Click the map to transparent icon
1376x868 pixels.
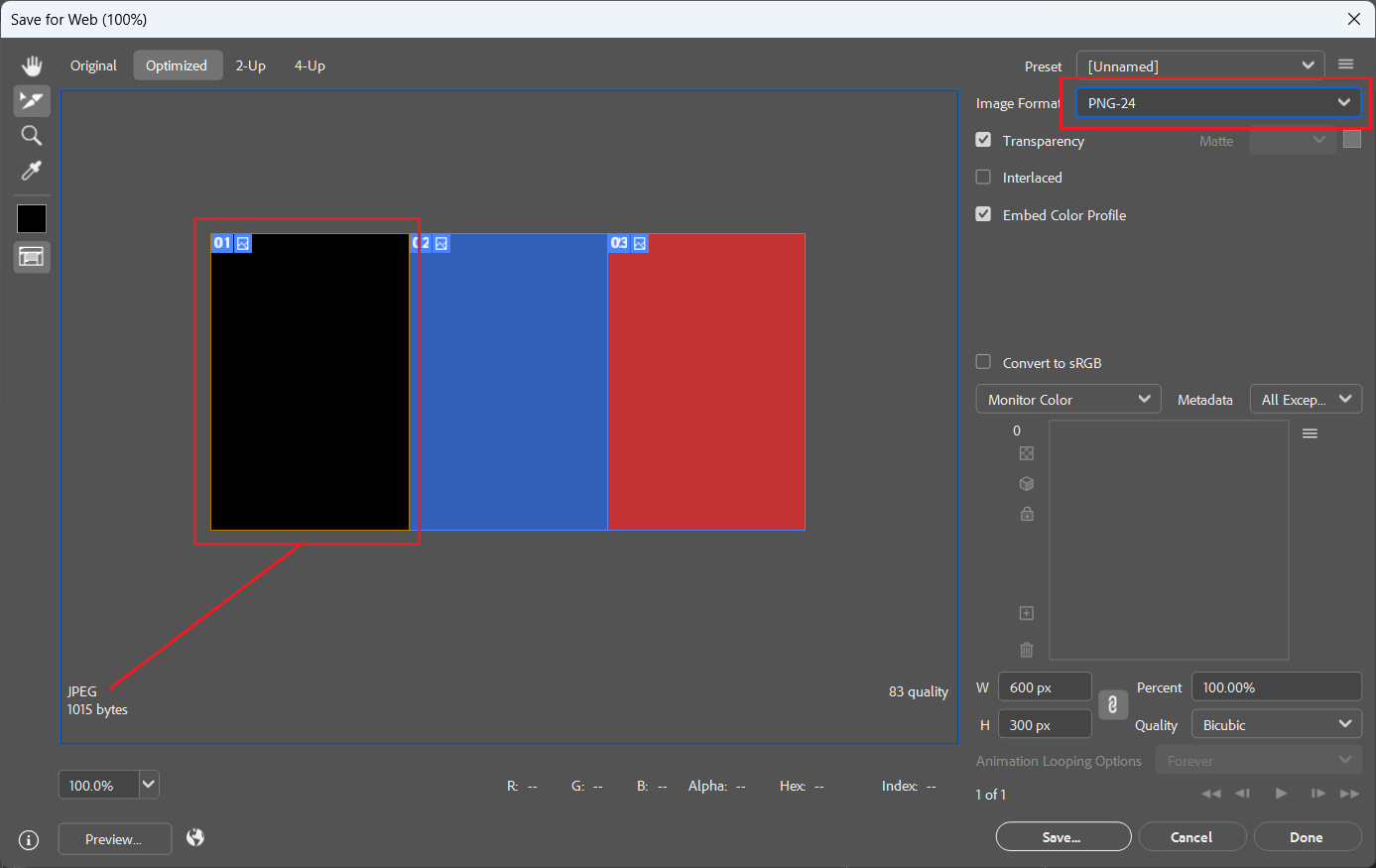(x=1027, y=453)
